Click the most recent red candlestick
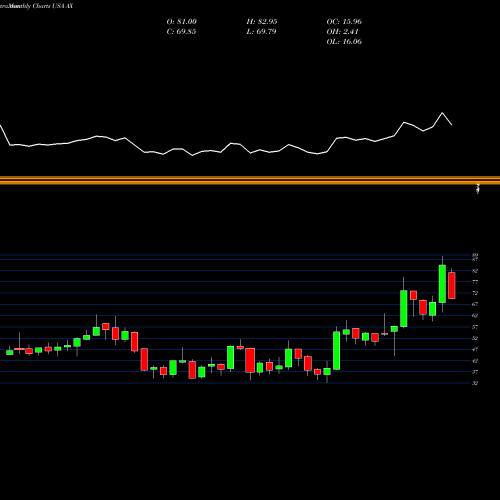500x500 pixels. point(452,285)
